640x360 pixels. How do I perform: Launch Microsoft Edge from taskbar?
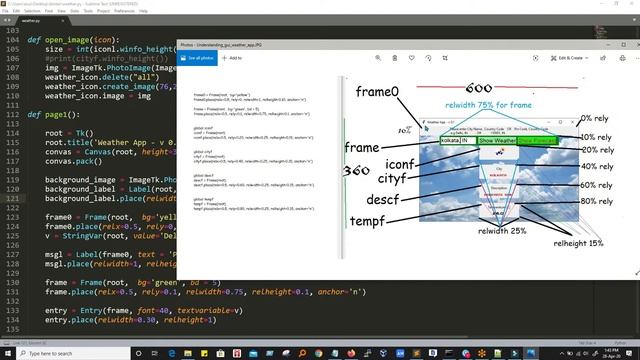pyautogui.click(x=171, y=353)
